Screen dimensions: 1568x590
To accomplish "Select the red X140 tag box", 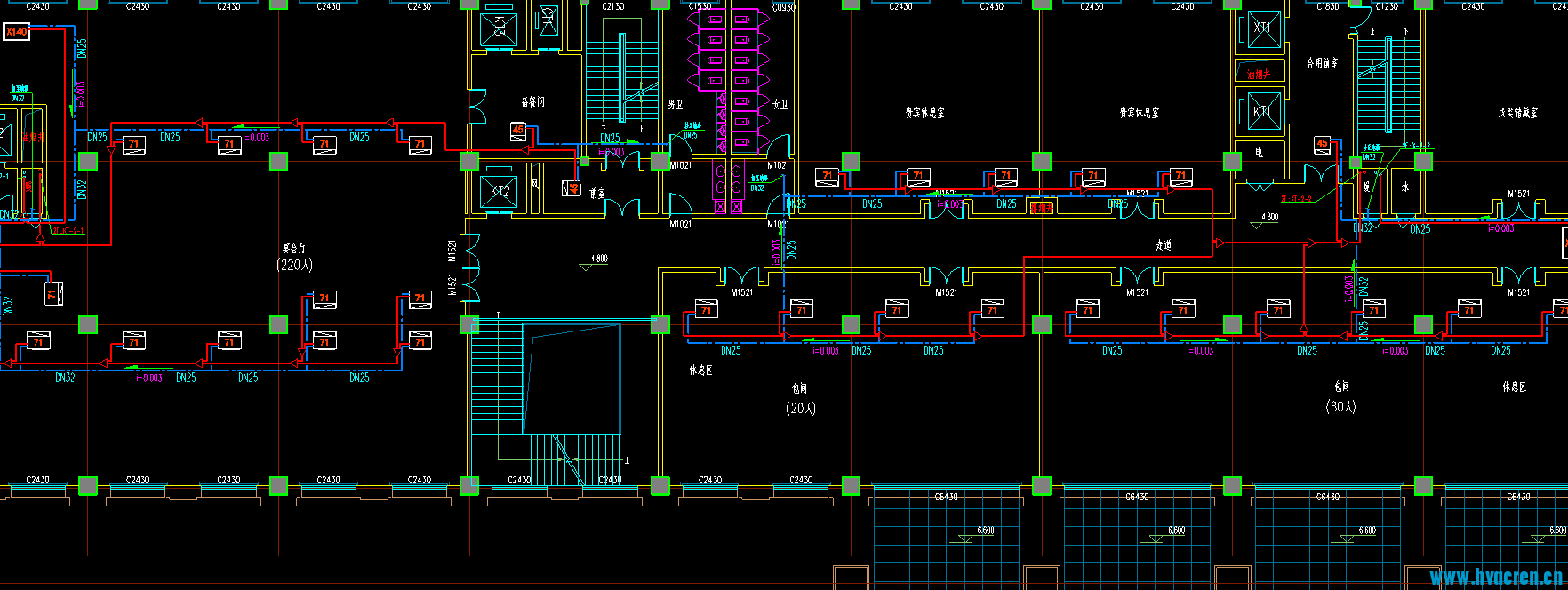I will [17, 32].
